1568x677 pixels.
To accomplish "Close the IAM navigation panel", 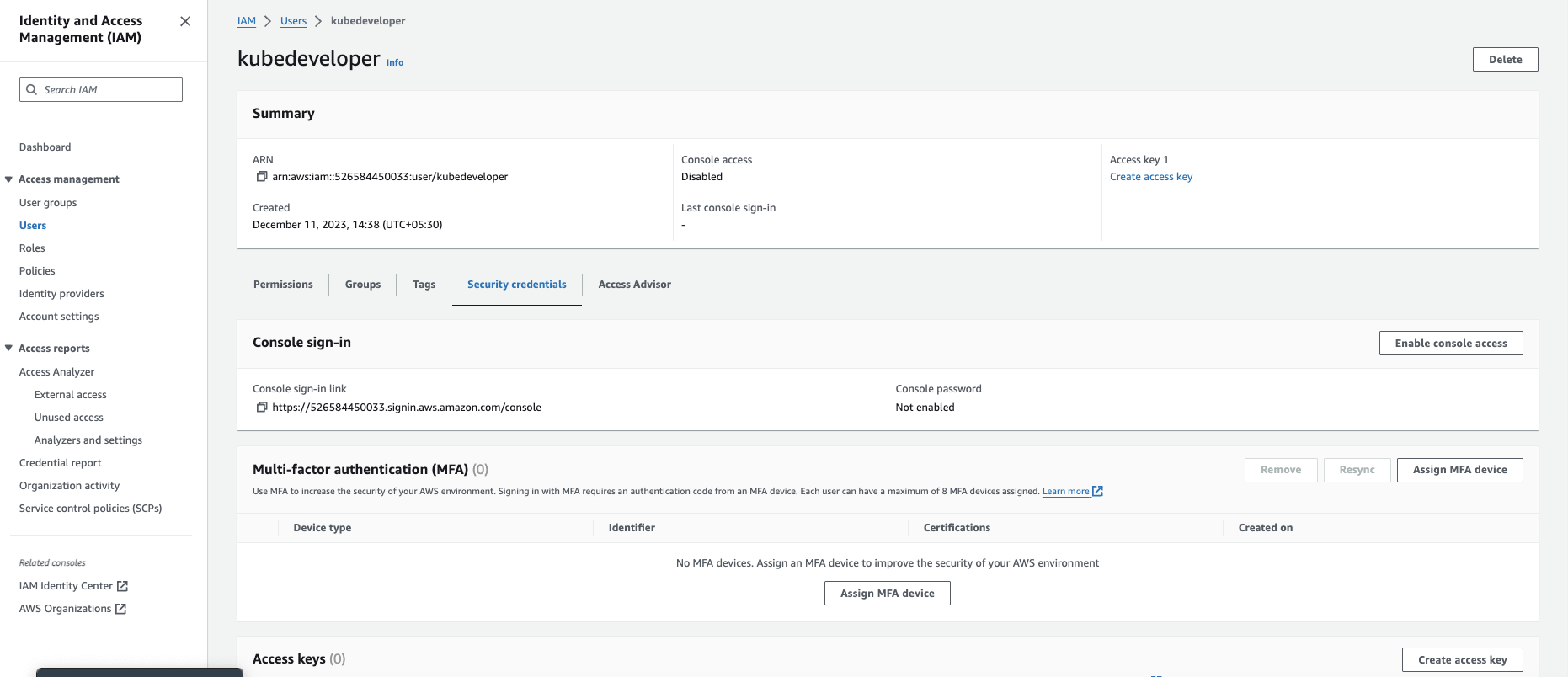I will 185,21.
